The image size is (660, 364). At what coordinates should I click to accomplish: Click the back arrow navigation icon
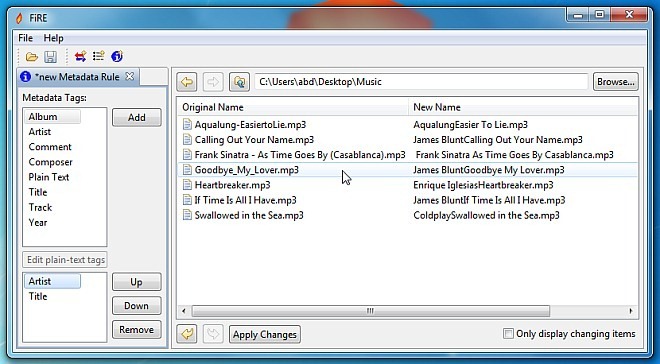(187, 82)
